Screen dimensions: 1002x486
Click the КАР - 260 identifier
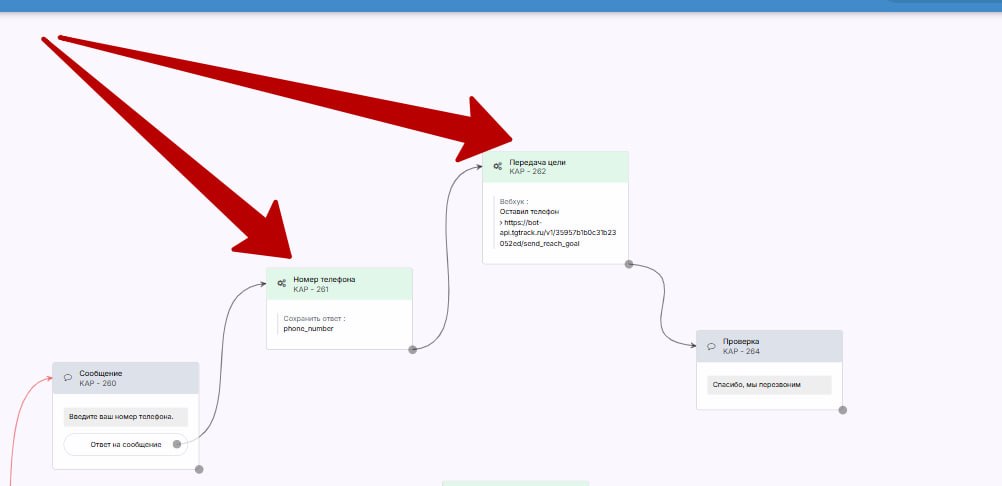[x=98, y=384]
